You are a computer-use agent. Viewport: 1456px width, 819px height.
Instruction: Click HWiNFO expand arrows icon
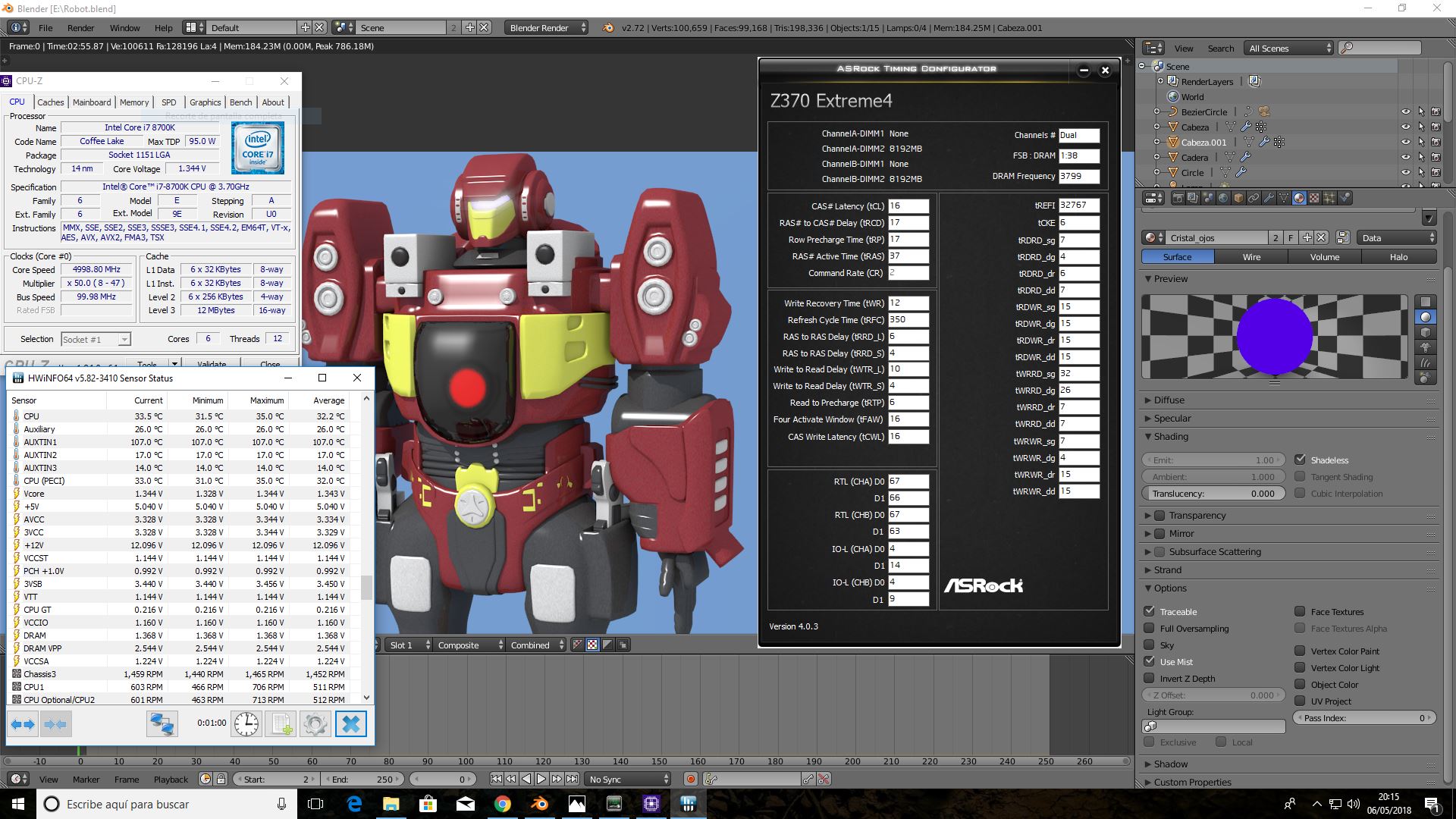click(x=24, y=724)
